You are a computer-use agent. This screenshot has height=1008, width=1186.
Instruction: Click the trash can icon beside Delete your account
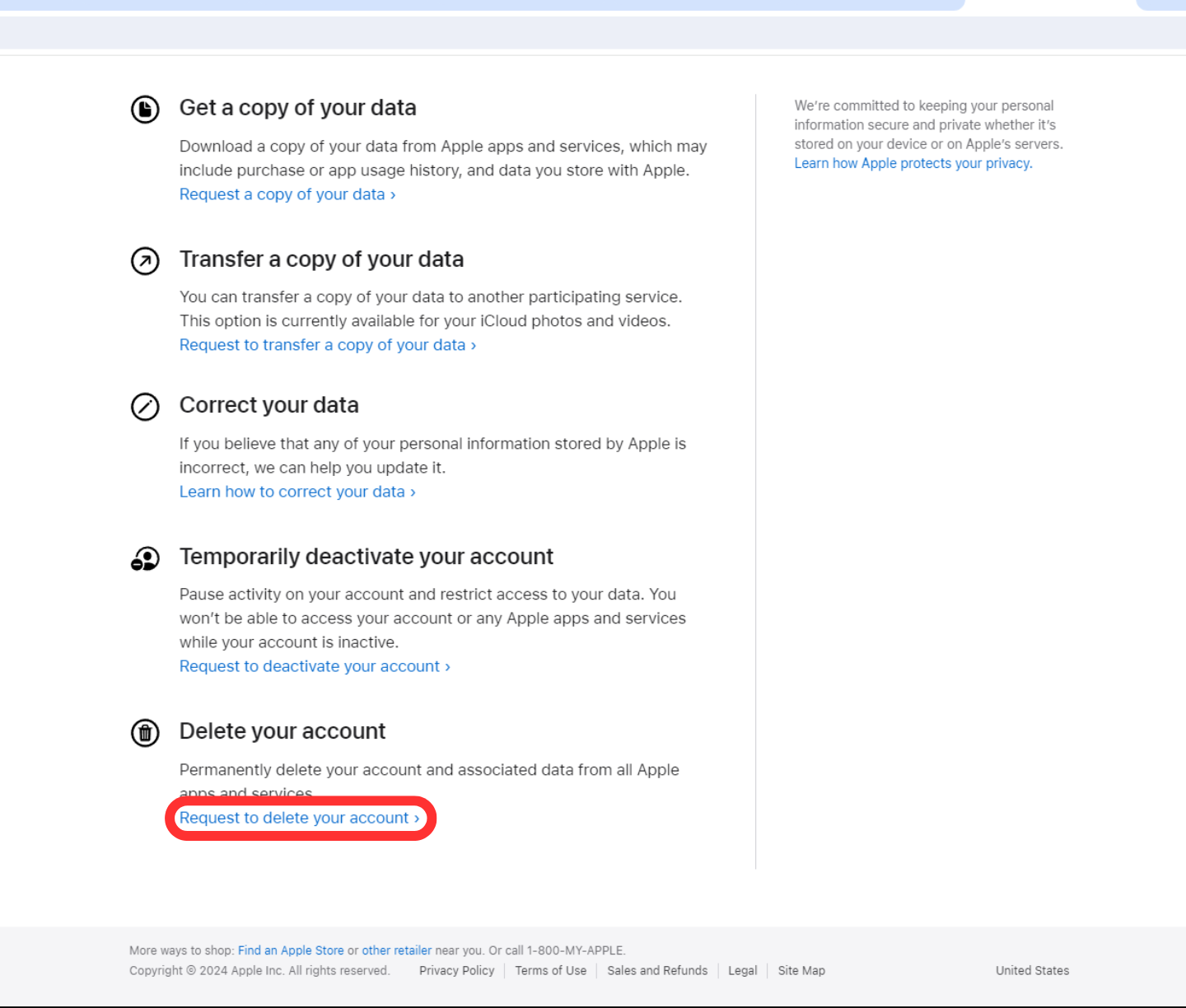pos(145,732)
